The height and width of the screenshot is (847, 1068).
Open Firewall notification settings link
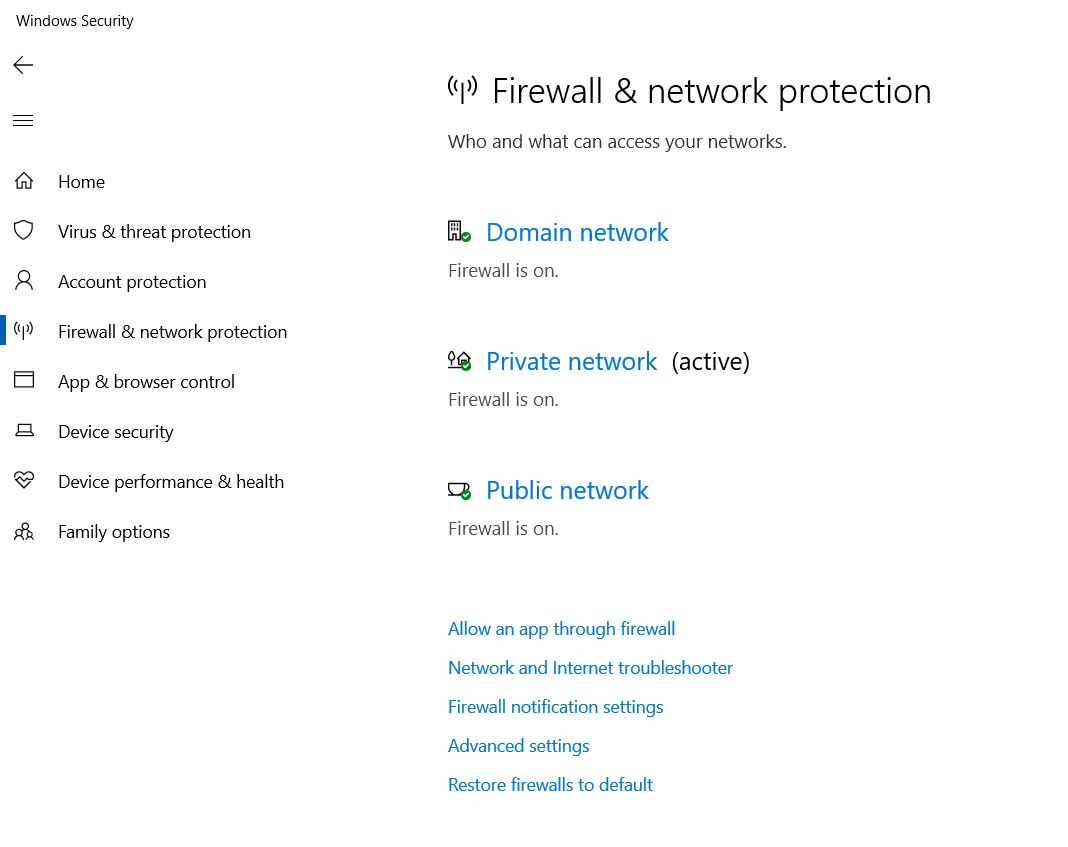555,707
